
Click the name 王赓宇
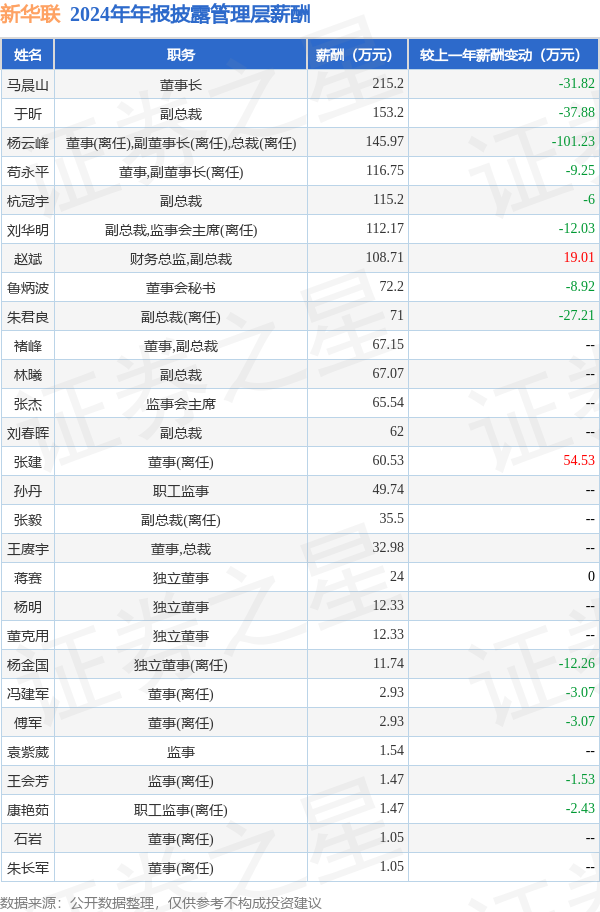click(28, 549)
